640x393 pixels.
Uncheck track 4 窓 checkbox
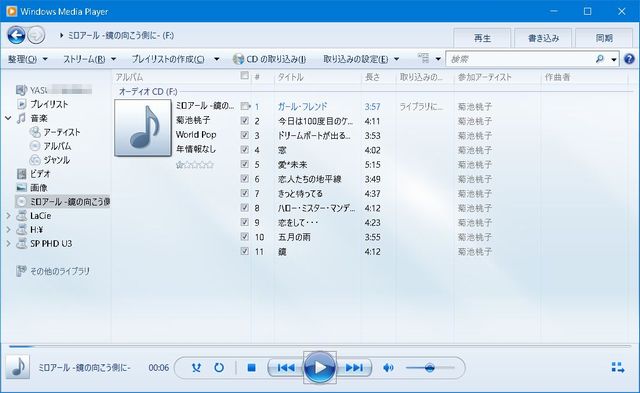(244, 150)
